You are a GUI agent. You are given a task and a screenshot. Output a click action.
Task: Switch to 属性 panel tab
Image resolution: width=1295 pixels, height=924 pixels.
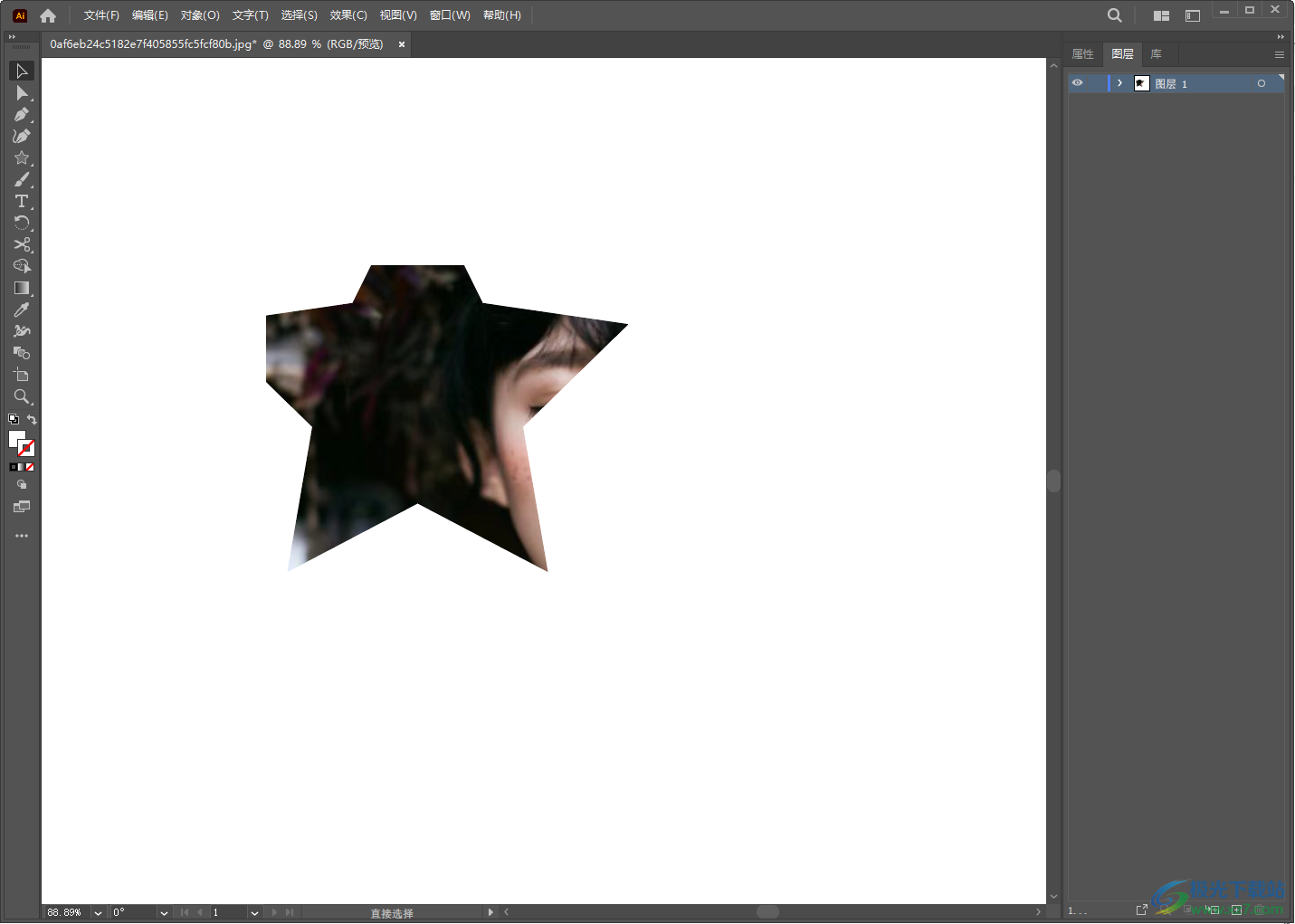[x=1083, y=54]
